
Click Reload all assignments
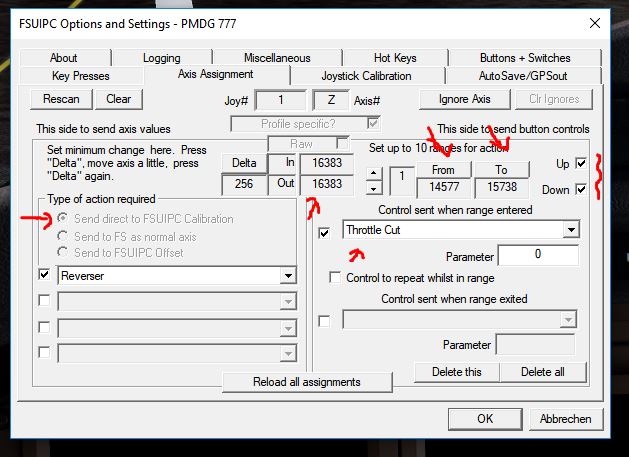pos(307,382)
